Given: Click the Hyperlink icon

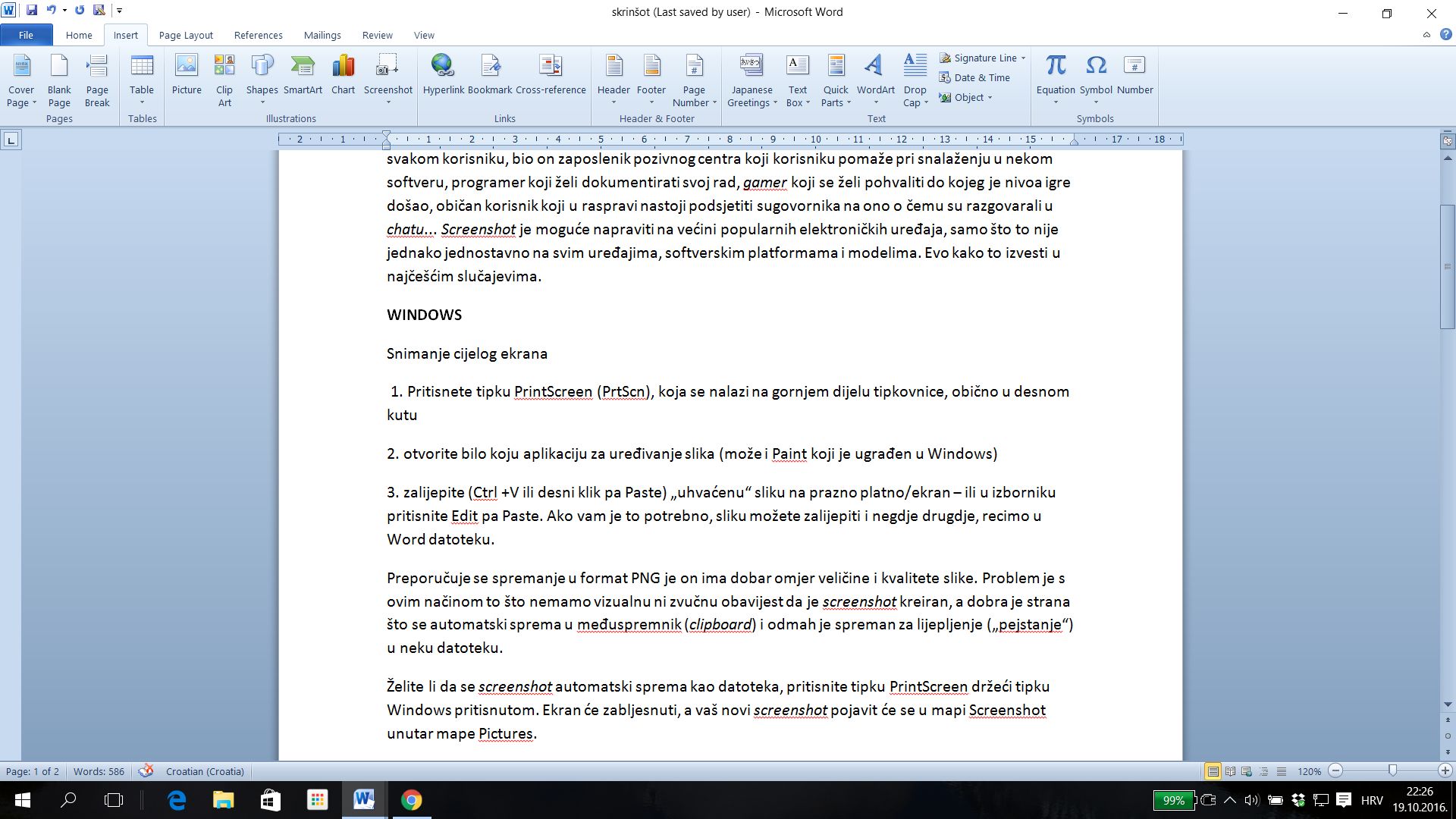Looking at the screenshot, I should (x=443, y=74).
